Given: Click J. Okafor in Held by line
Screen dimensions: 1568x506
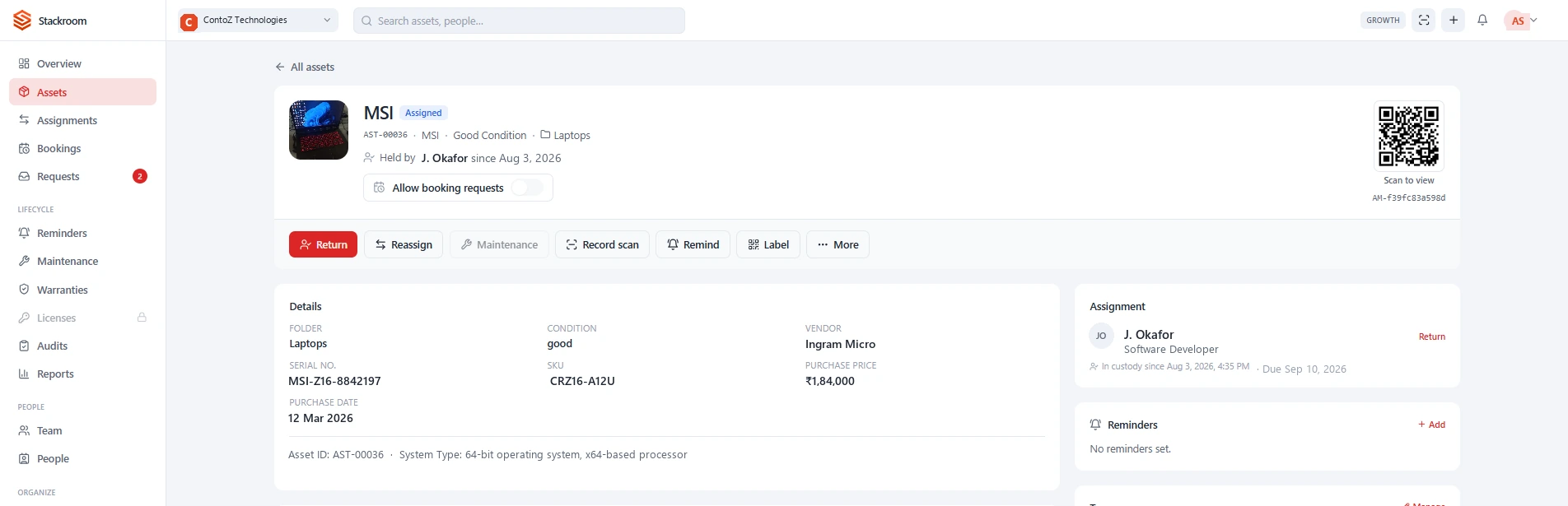Looking at the screenshot, I should click(x=445, y=158).
